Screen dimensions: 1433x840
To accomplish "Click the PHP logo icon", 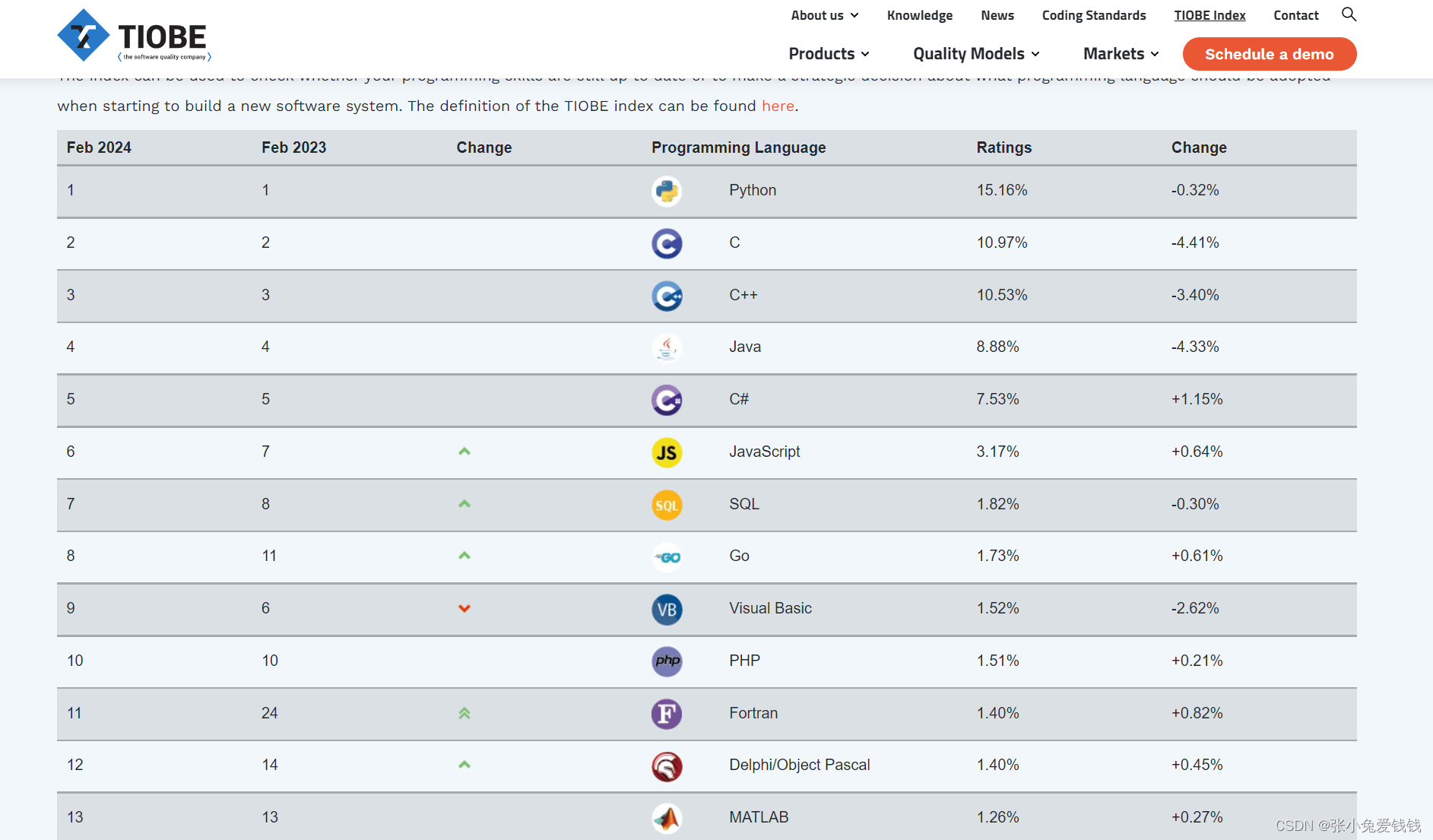I will tap(667, 661).
